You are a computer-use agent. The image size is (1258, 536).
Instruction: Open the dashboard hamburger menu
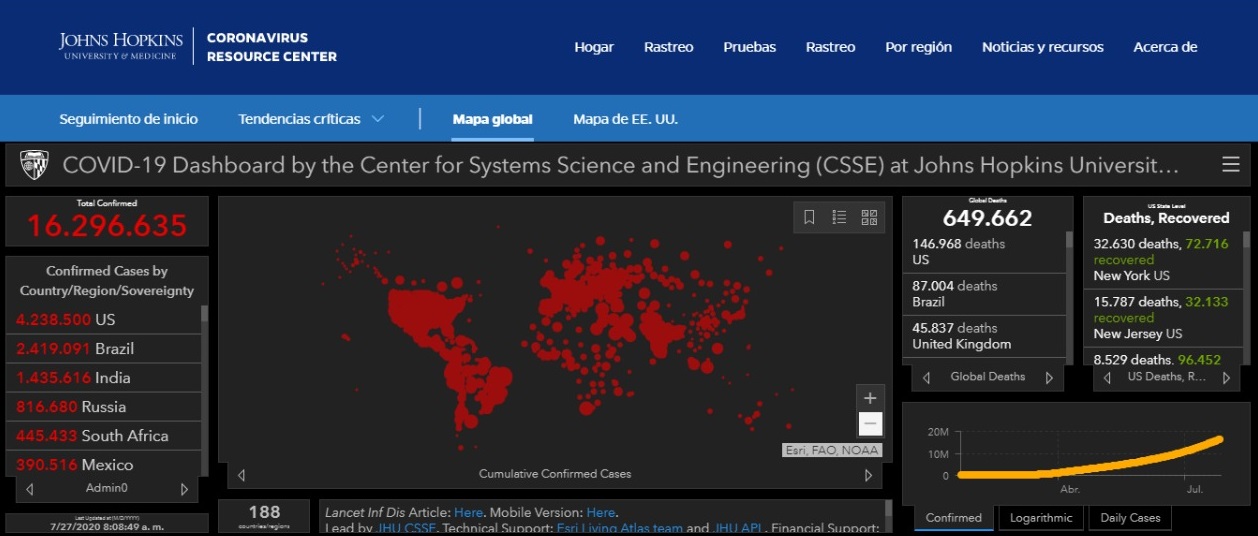[1231, 165]
